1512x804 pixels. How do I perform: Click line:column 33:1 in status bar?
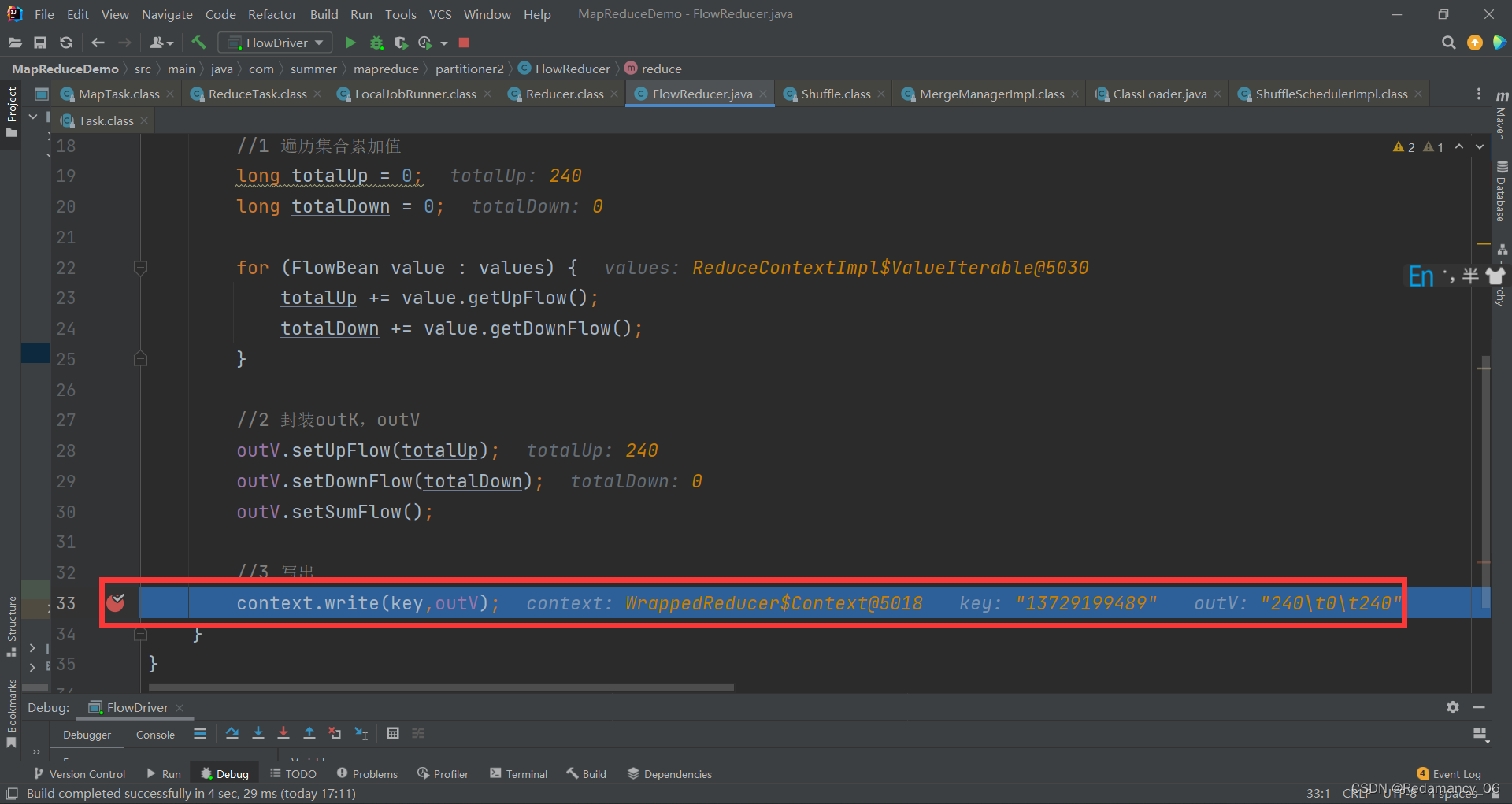pos(1317,794)
